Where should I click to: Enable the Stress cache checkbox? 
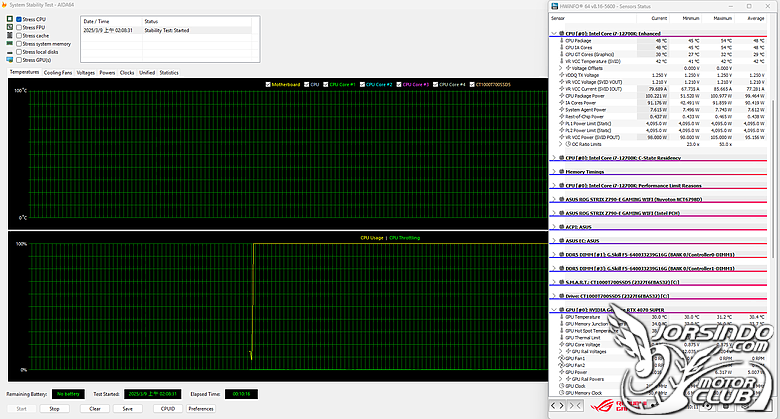(x=19, y=36)
